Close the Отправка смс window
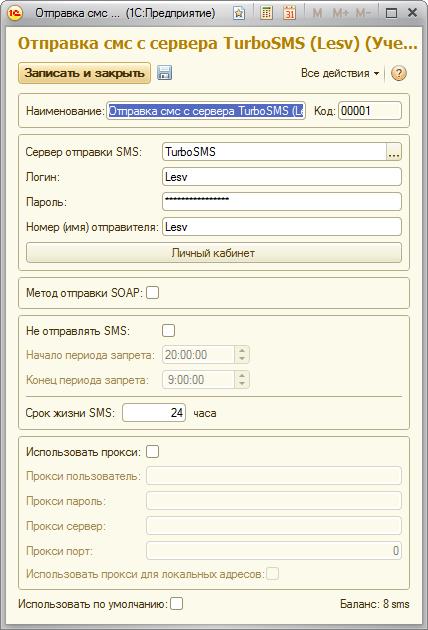Screen dimensions: 428x630 click(x=412, y=13)
